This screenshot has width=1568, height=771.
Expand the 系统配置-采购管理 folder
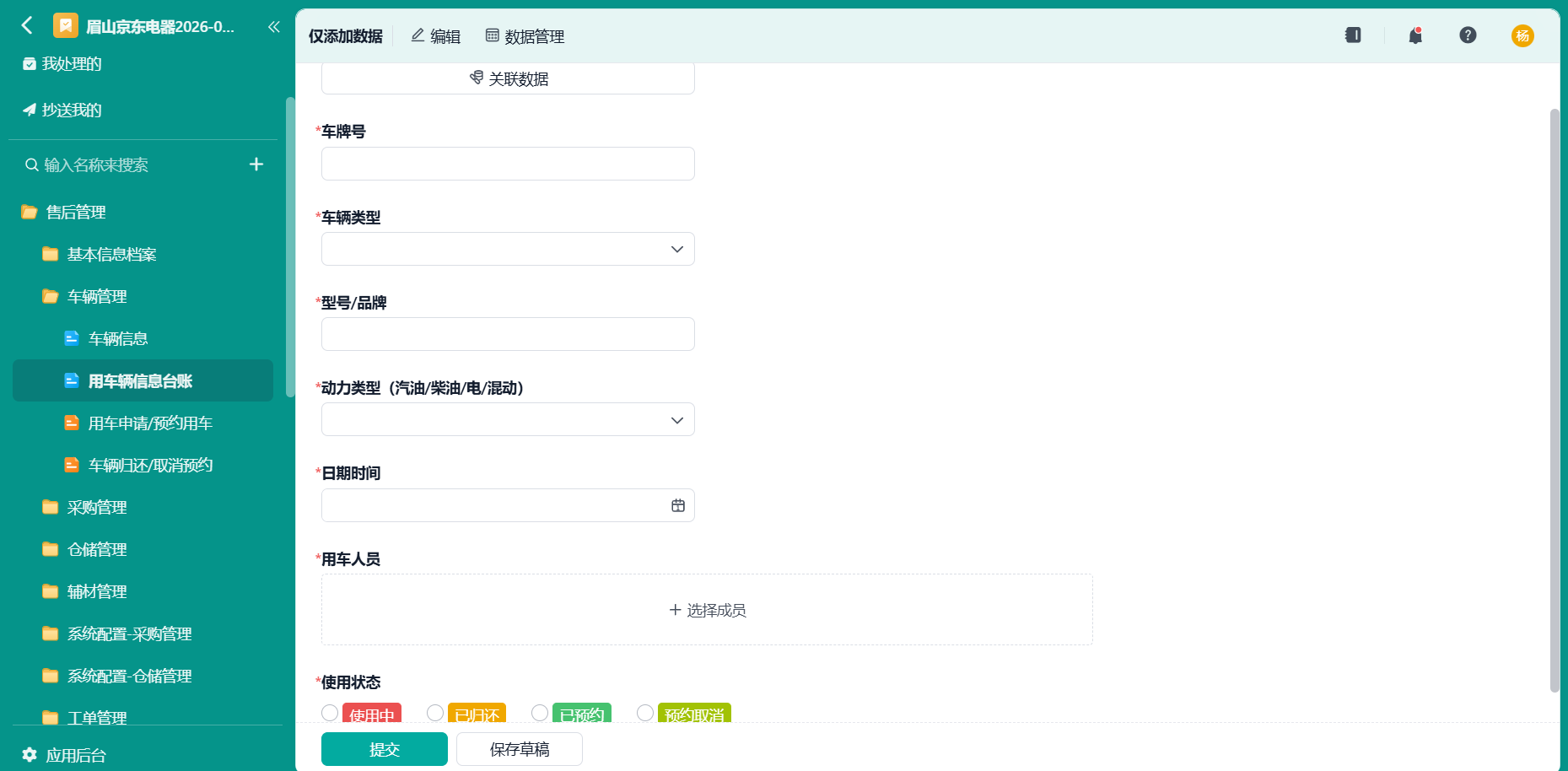[x=129, y=634]
